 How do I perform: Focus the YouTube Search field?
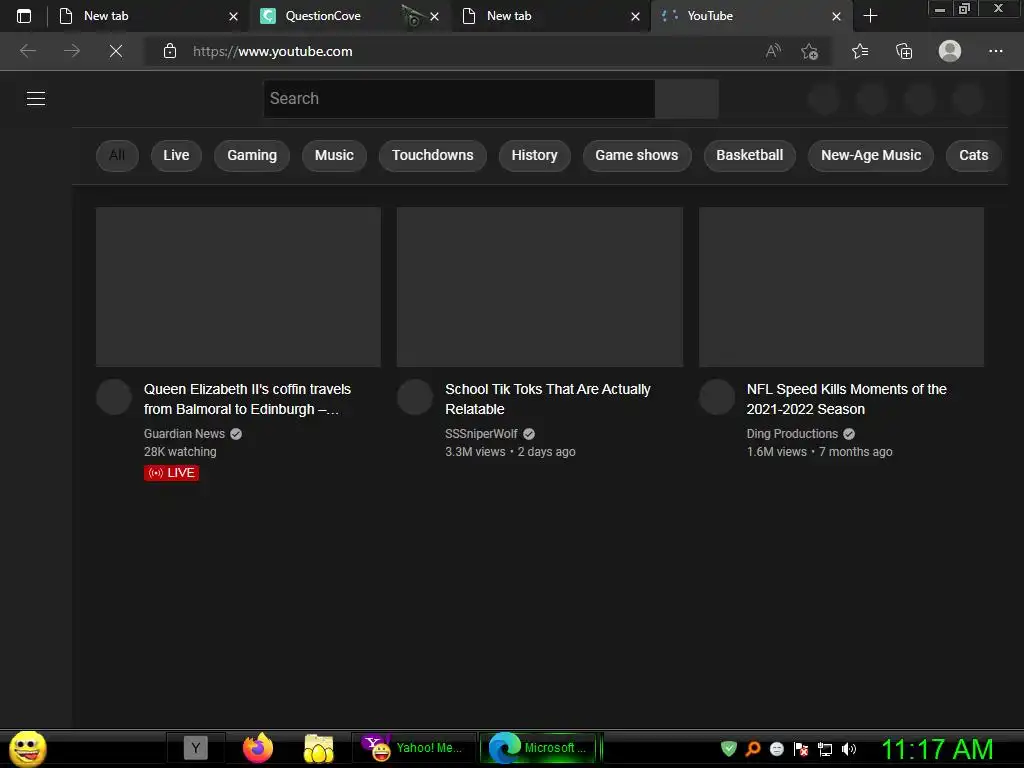click(x=459, y=99)
